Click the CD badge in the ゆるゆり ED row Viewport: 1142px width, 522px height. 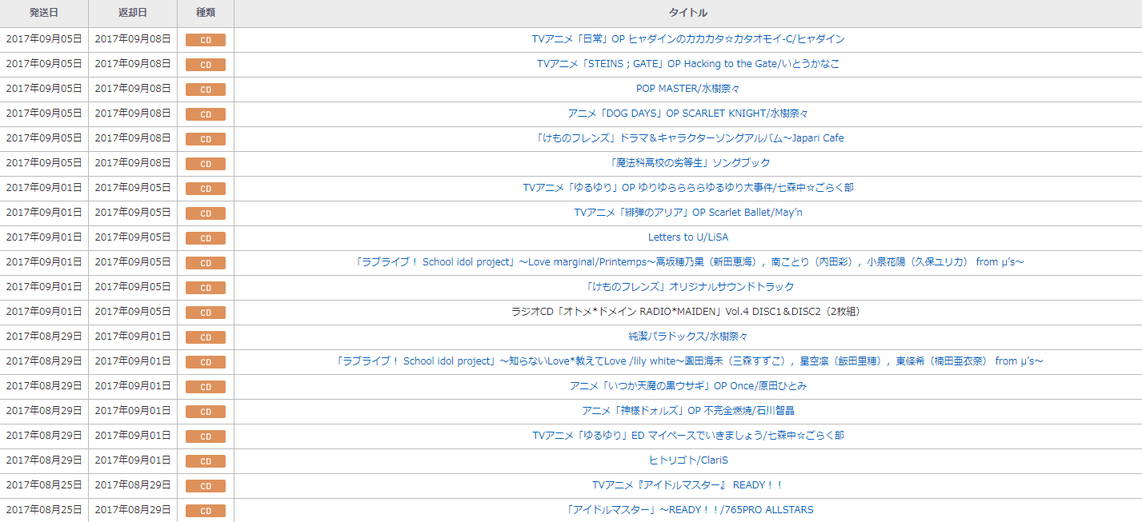pos(205,436)
